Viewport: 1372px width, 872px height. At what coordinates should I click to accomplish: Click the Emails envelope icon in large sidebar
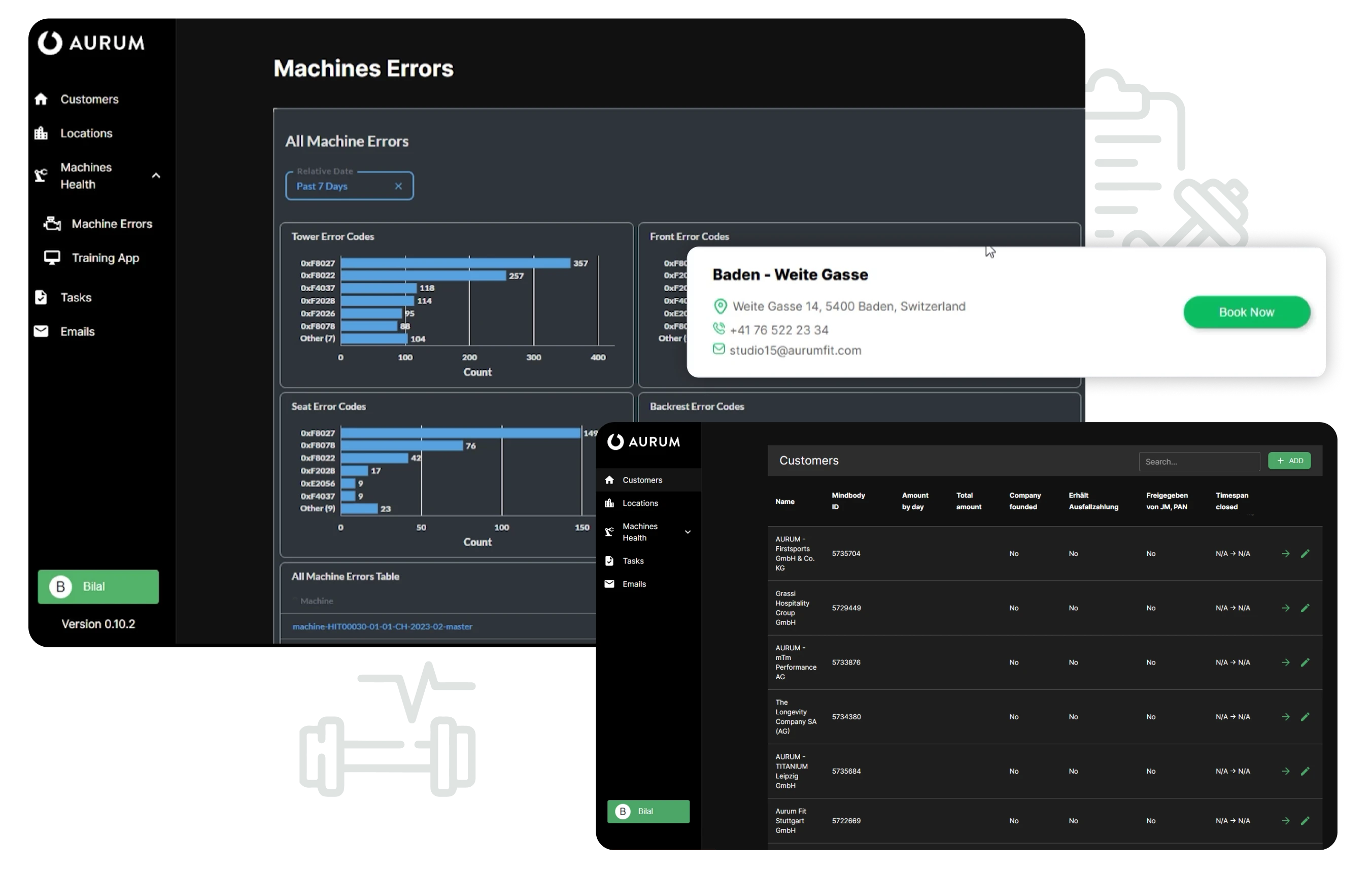(41, 331)
